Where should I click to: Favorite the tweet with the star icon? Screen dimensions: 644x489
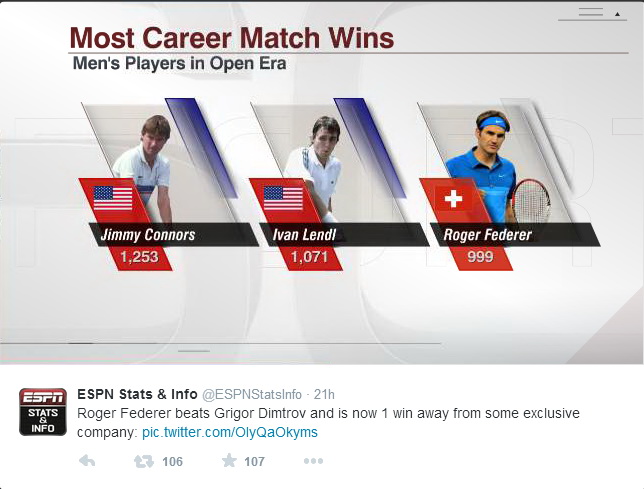click(229, 460)
